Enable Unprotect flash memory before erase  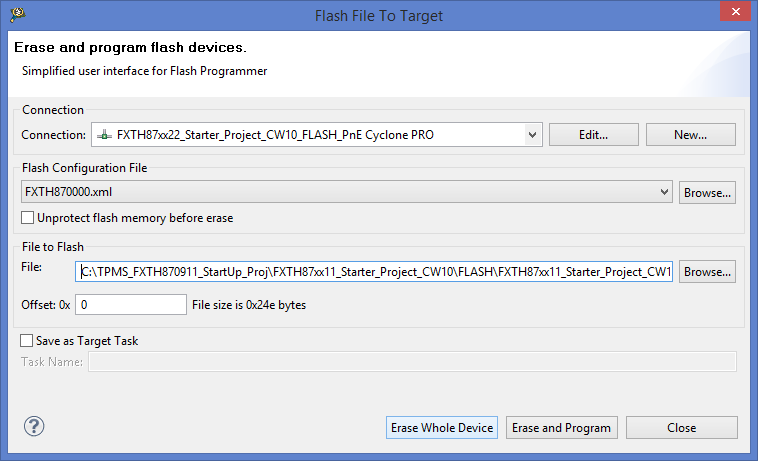[28, 217]
